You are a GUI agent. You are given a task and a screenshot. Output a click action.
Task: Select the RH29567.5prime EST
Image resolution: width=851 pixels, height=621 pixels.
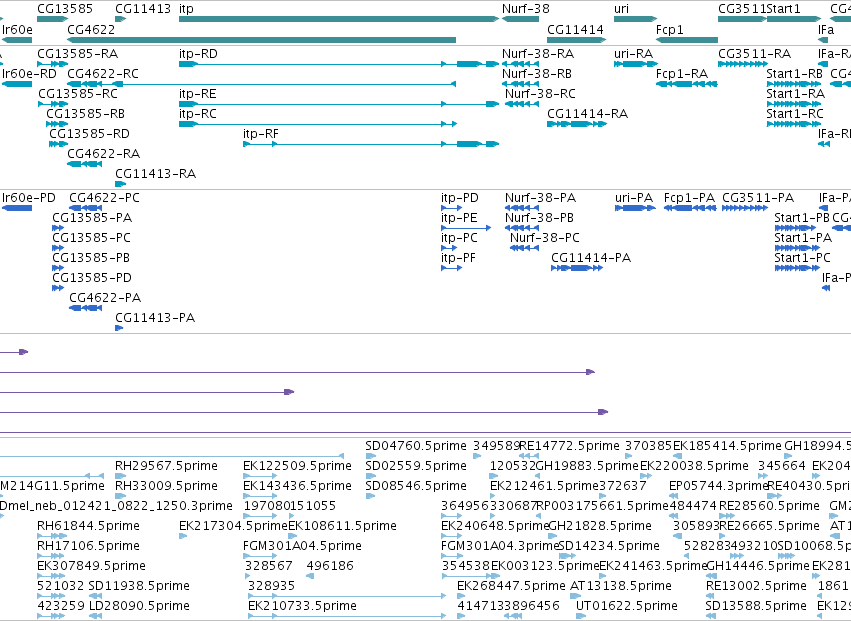(x=120, y=476)
